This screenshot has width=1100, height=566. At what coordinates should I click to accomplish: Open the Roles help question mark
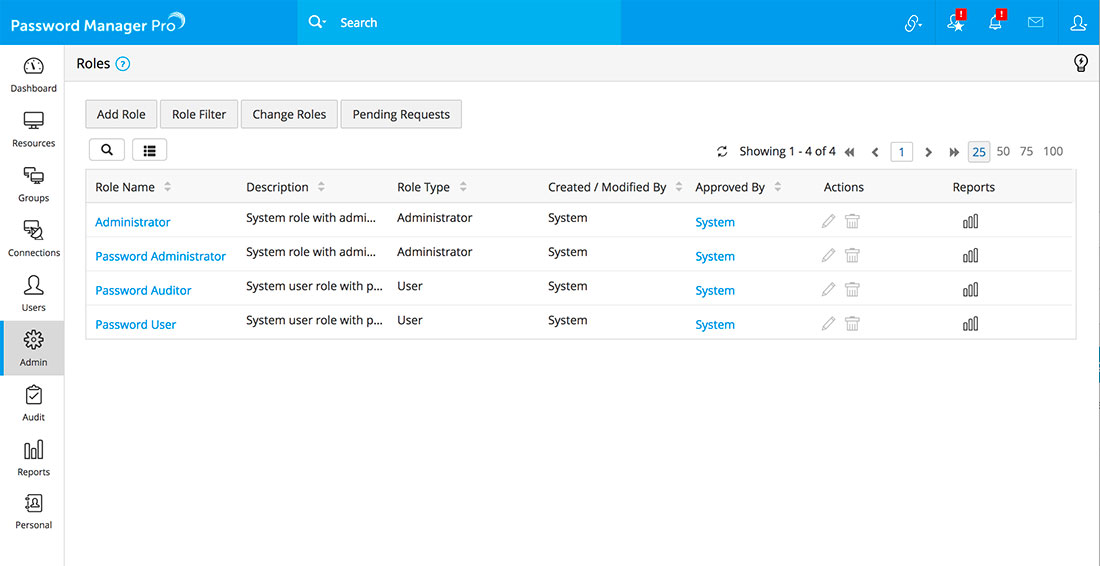click(x=123, y=64)
